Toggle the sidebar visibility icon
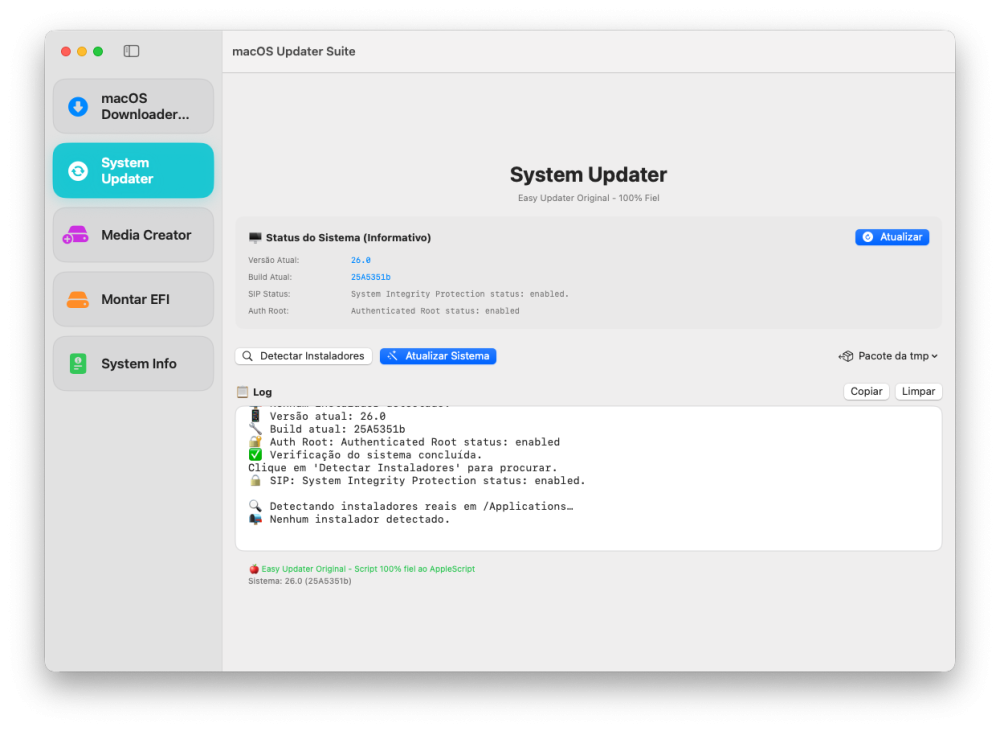The image size is (1000, 731). point(131,51)
